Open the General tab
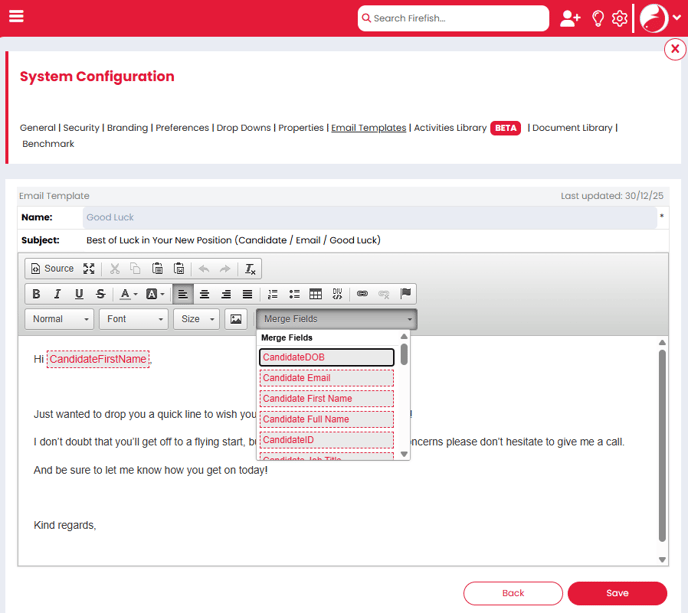This screenshot has width=688, height=613. pos(38,128)
